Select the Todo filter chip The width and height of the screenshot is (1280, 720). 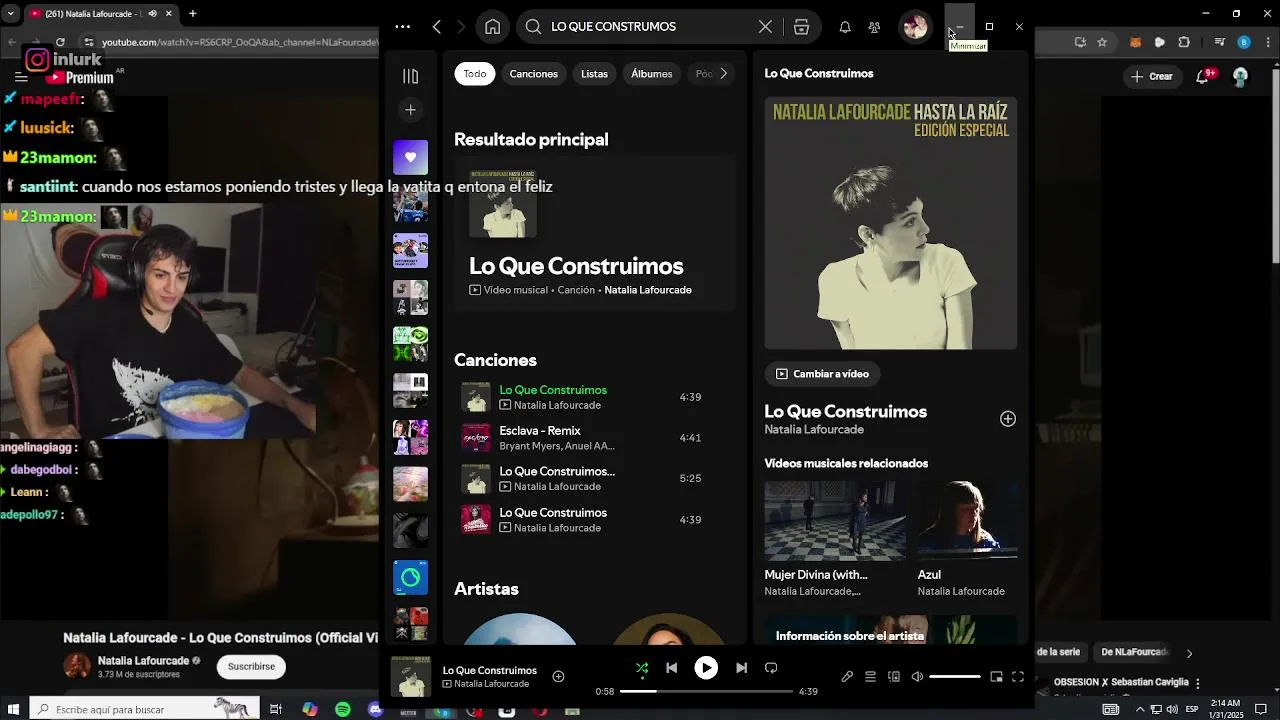click(x=475, y=74)
